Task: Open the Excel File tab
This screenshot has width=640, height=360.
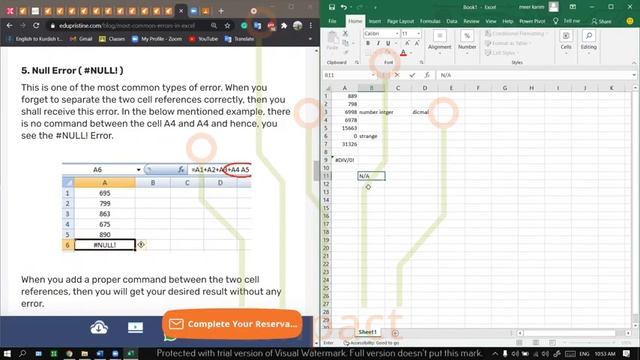Action: pyautogui.click(x=333, y=21)
